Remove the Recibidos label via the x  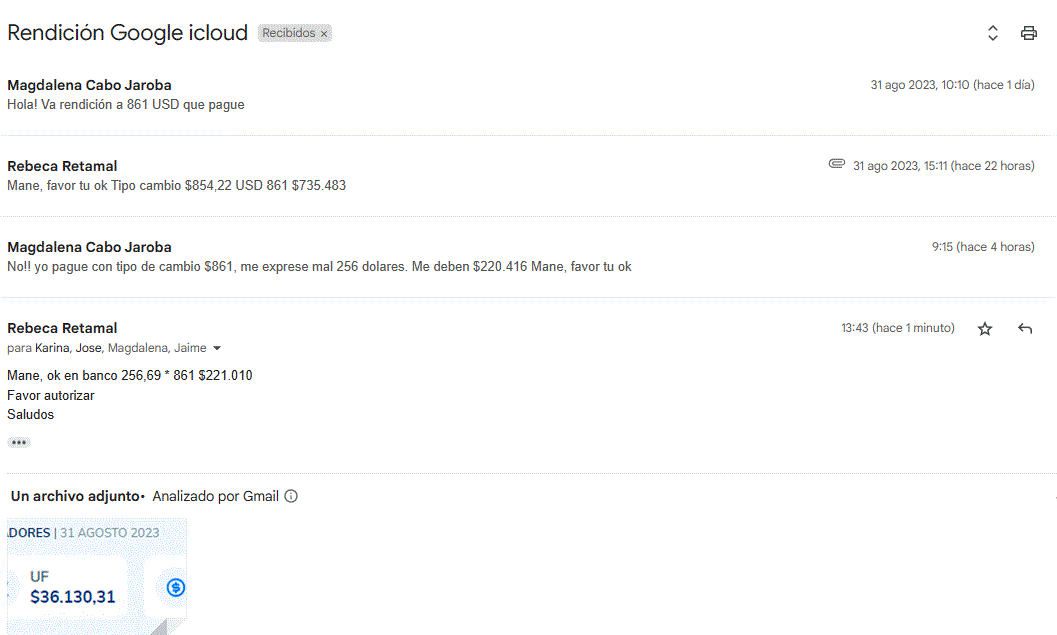coord(324,34)
